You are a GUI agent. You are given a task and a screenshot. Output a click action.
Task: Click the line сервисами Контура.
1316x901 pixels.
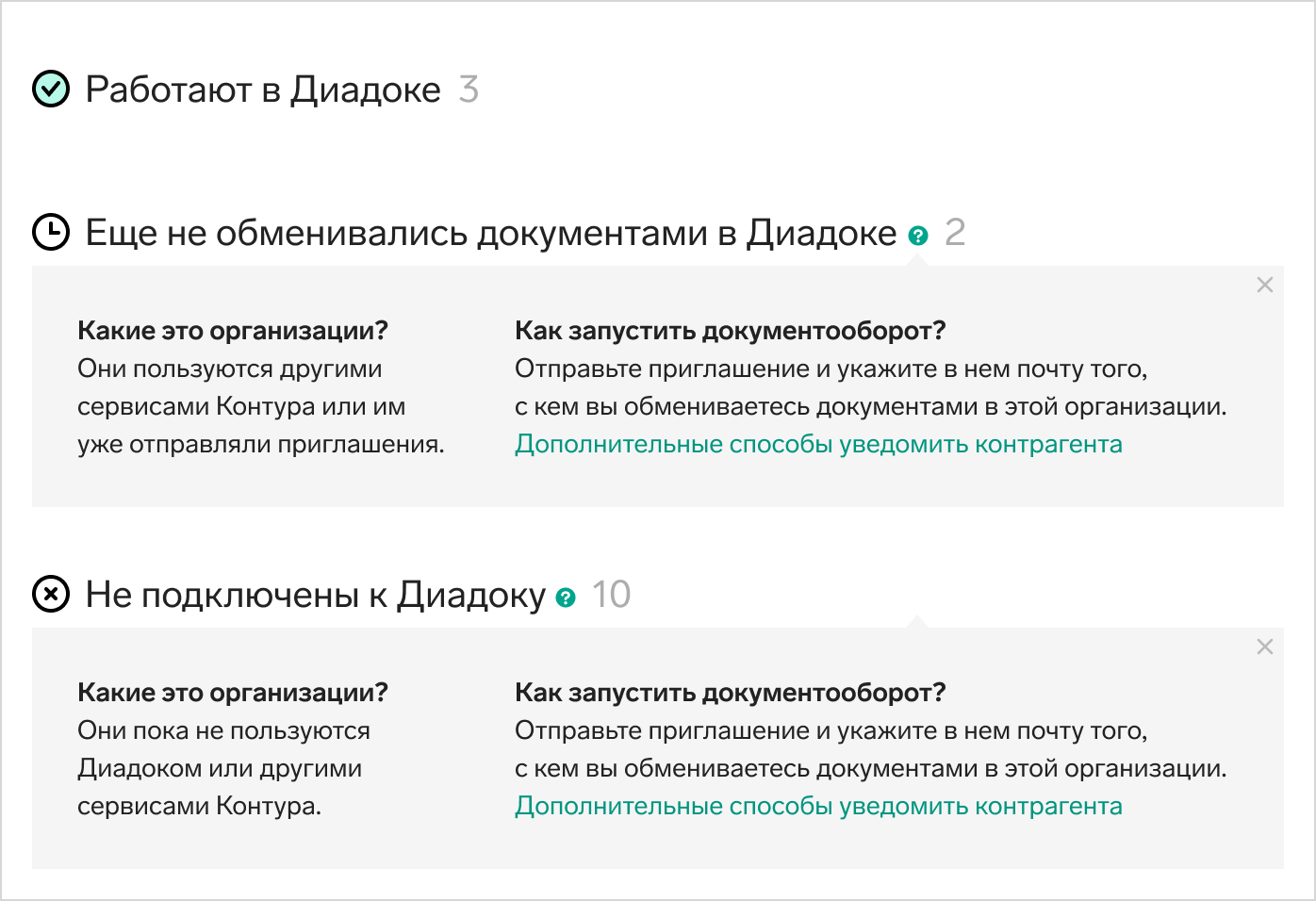(200, 806)
